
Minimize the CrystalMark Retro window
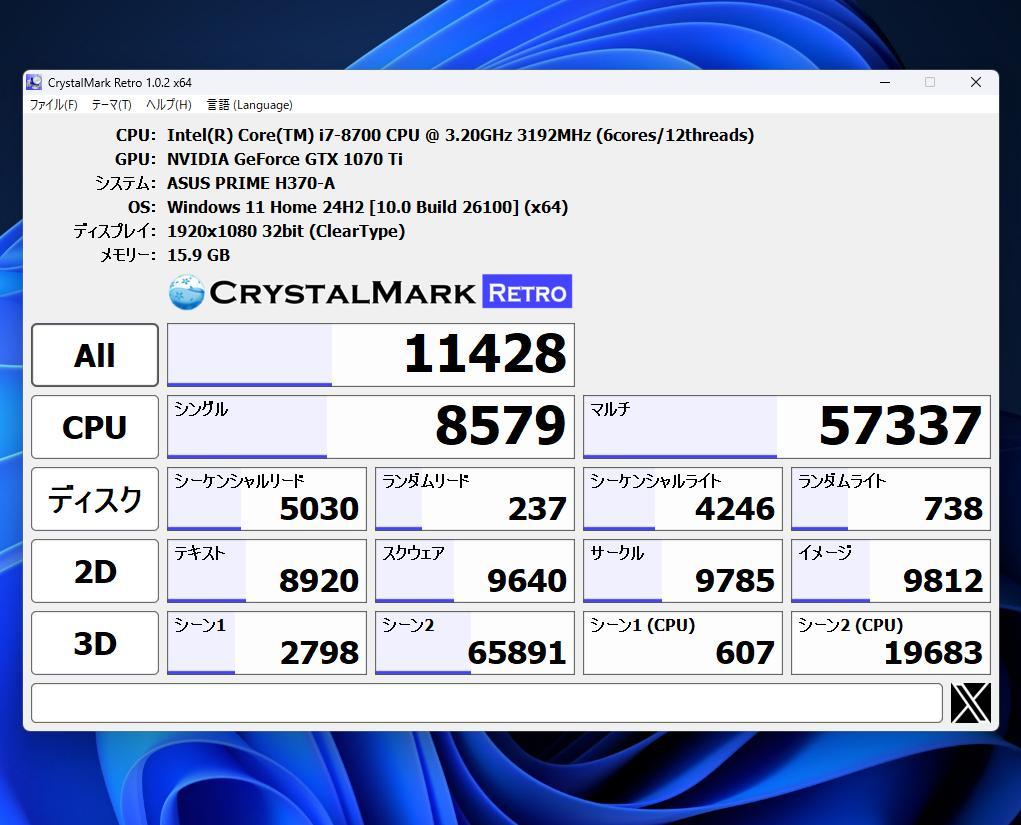coord(885,82)
